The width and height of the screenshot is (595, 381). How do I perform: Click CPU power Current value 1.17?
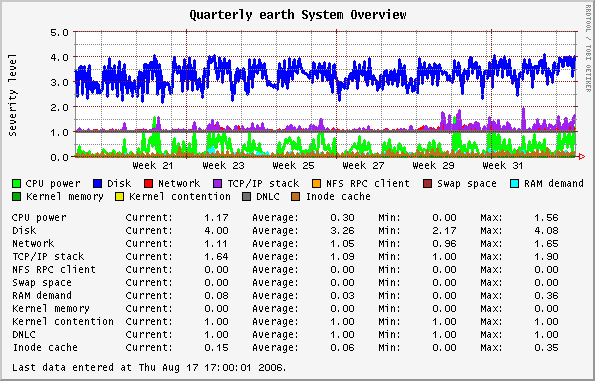point(216,218)
